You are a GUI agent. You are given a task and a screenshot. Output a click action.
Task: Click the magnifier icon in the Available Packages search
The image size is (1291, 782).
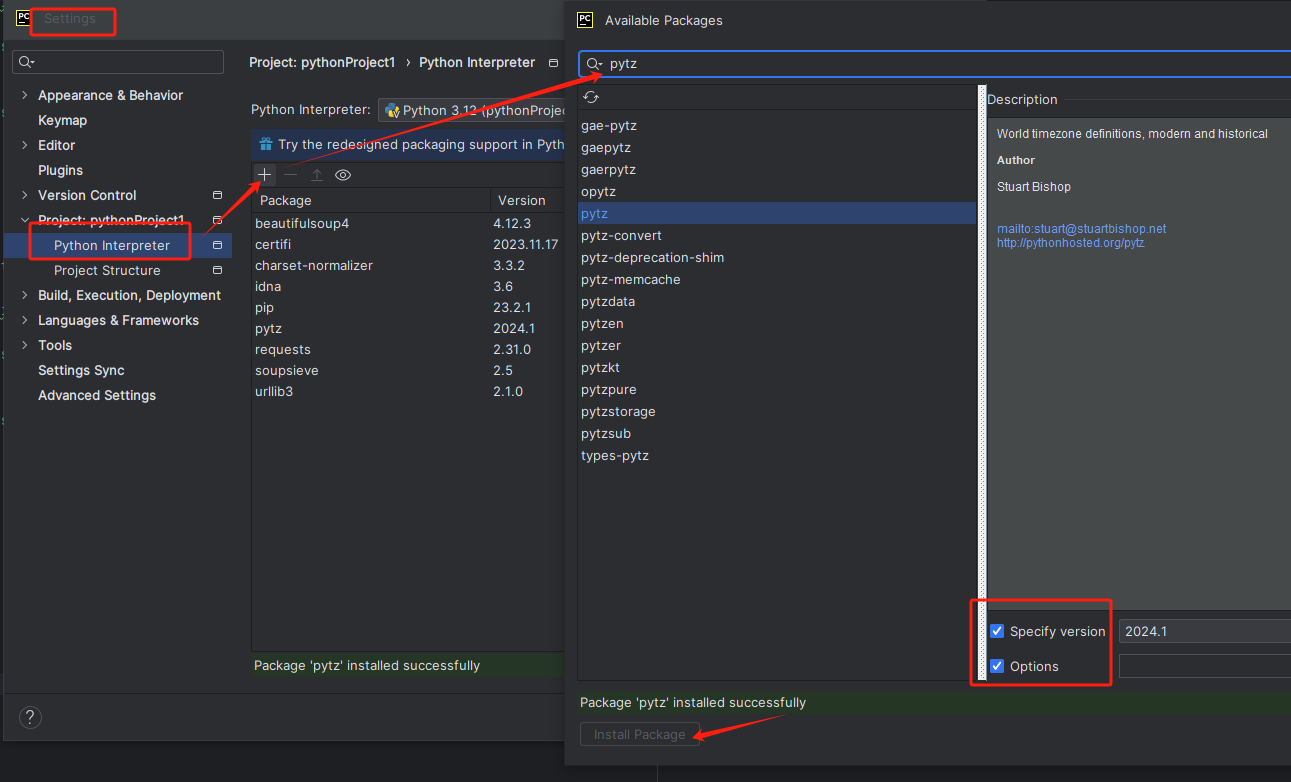pos(594,64)
